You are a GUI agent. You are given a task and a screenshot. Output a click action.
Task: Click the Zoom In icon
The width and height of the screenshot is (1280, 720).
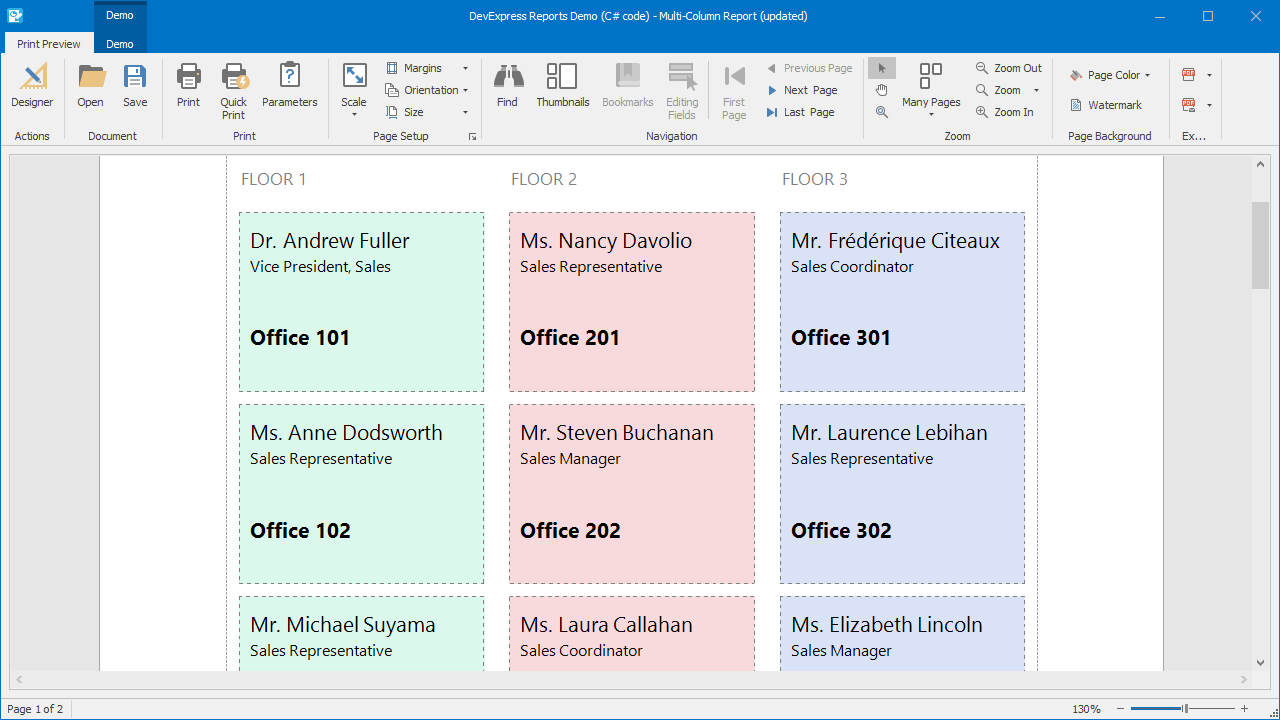pyautogui.click(x=1005, y=112)
